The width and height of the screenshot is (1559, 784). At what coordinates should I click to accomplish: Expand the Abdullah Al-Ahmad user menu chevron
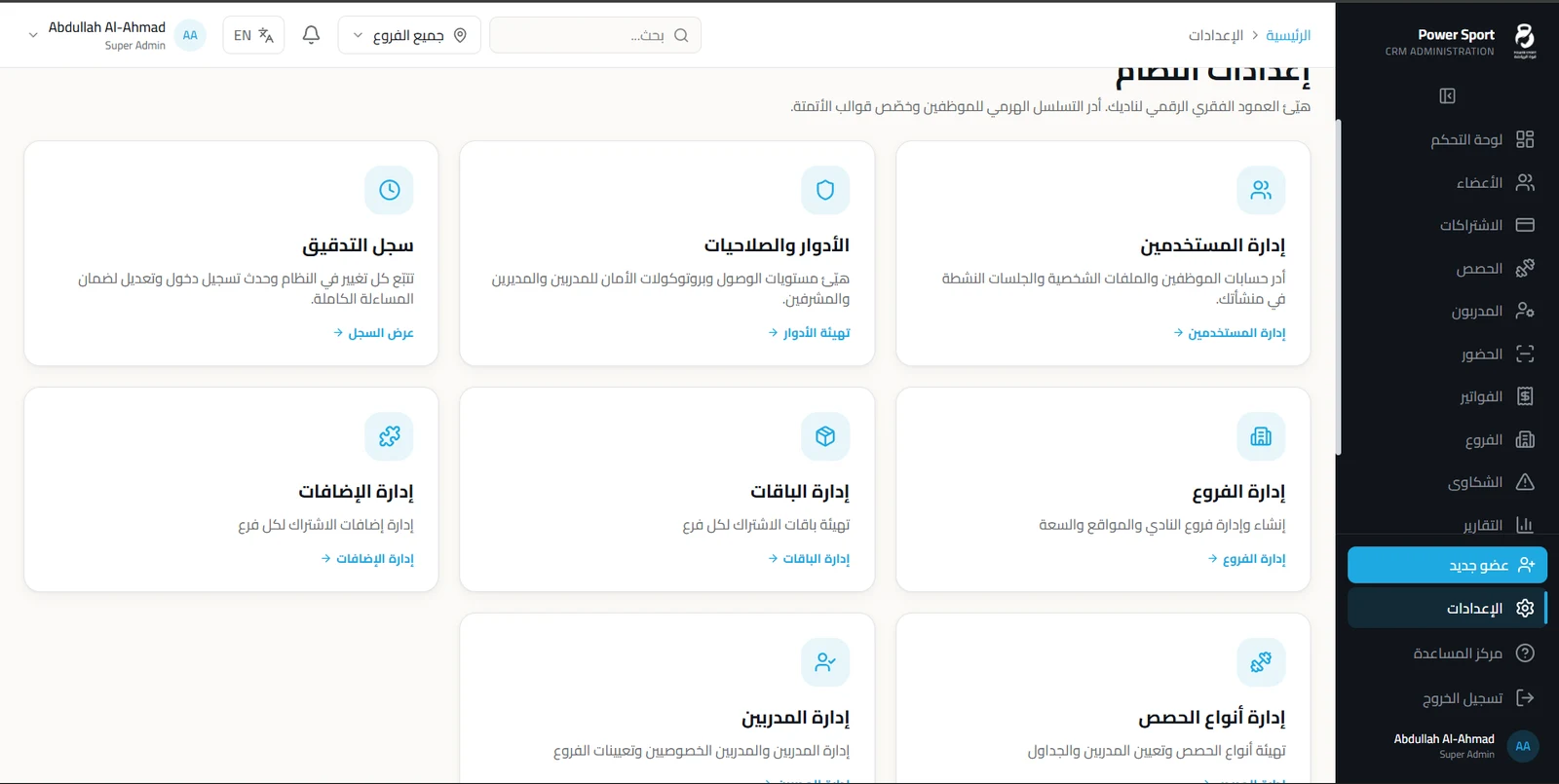tap(33, 35)
